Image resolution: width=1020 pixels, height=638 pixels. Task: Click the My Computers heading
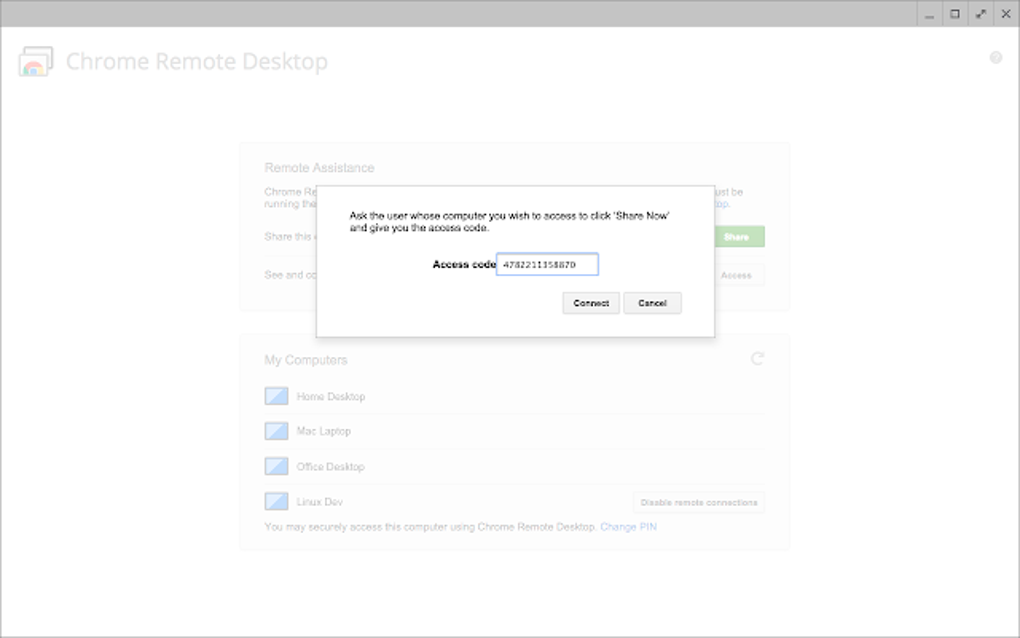(x=306, y=360)
